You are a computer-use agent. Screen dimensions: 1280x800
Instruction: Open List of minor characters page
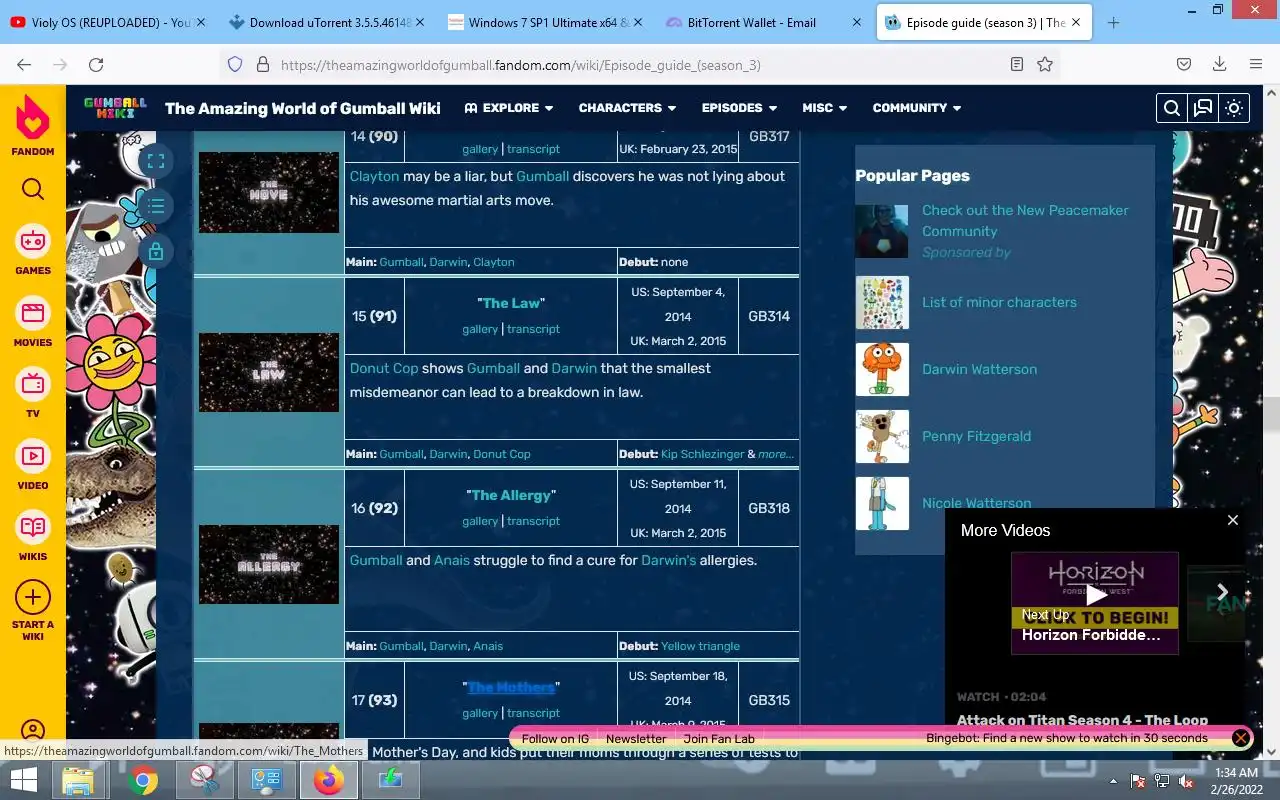click(999, 302)
